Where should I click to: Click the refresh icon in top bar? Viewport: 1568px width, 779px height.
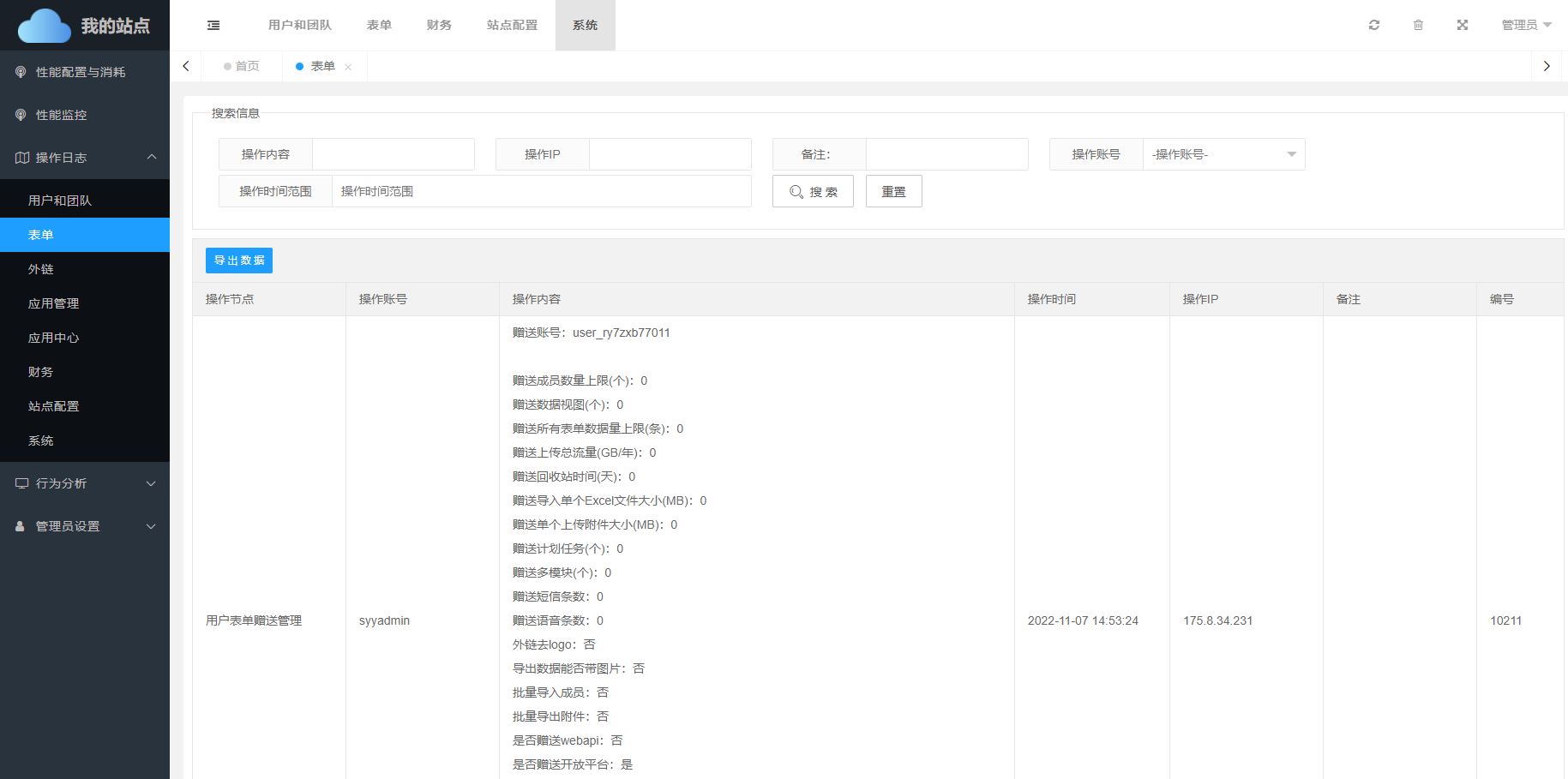click(x=1374, y=25)
